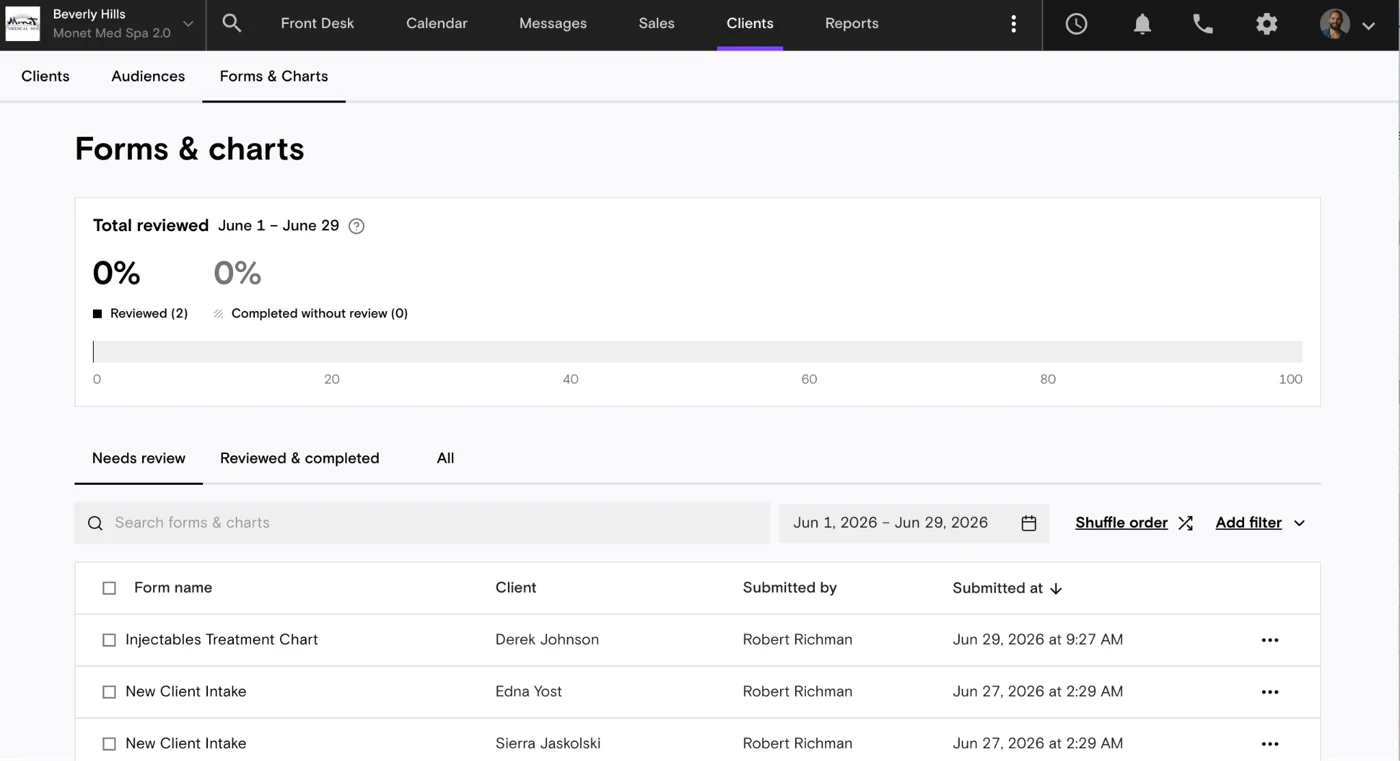Open Messages in top navigation
The image size is (1400, 761).
coord(553,23)
